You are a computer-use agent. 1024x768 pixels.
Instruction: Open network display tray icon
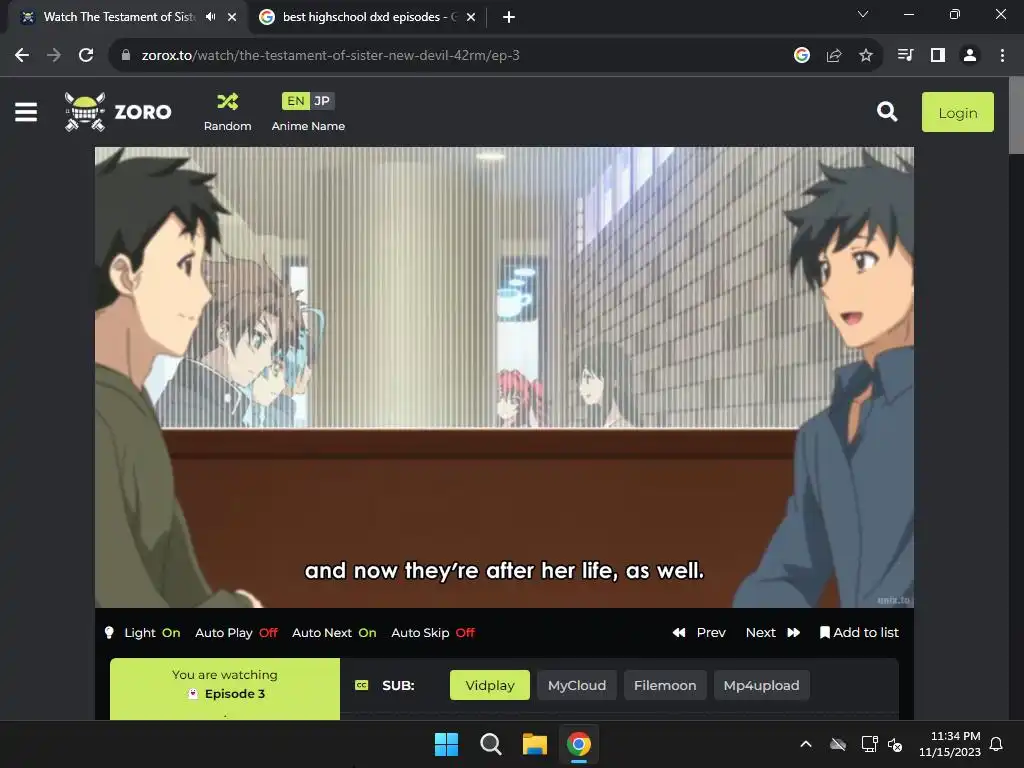coord(869,744)
